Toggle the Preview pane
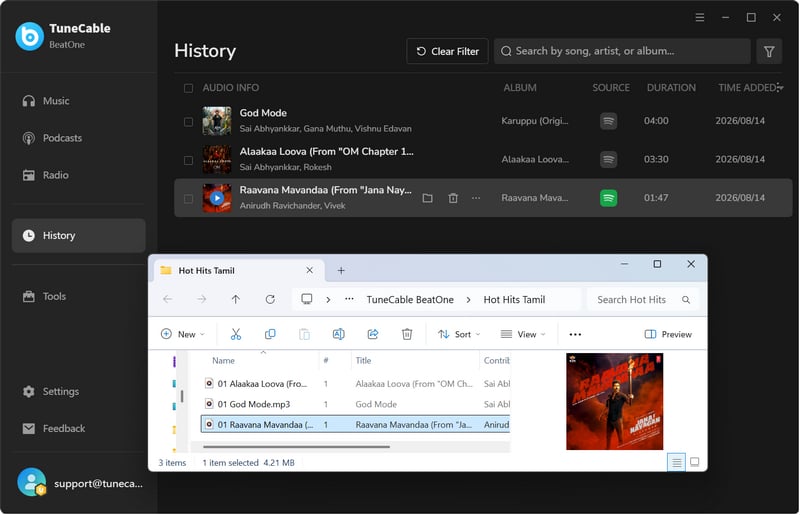This screenshot has height=515, width=800. pyautogui.click(x=668, y=334)
